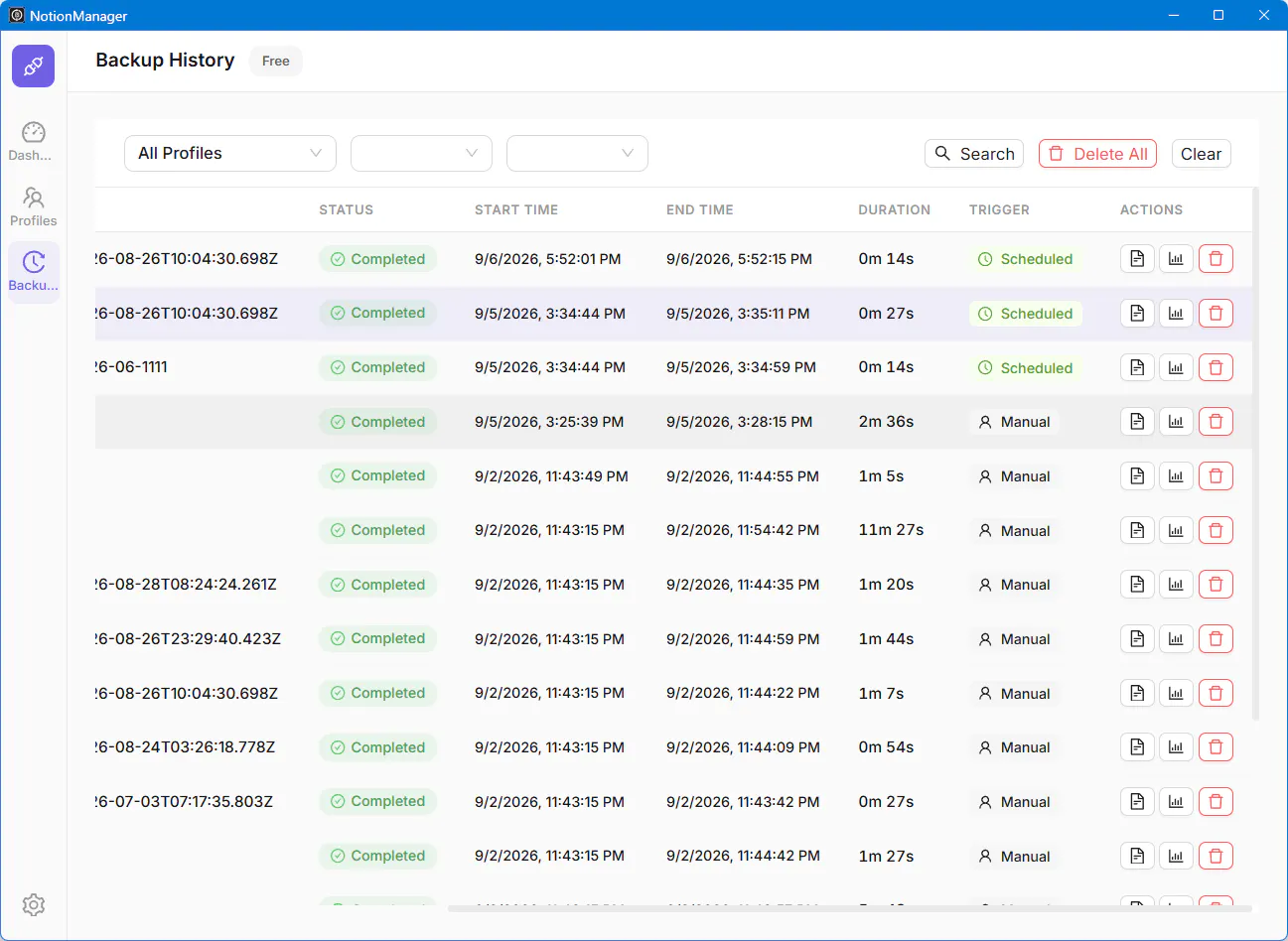Delete the 1m 27s backup entry

[1216, 856]
